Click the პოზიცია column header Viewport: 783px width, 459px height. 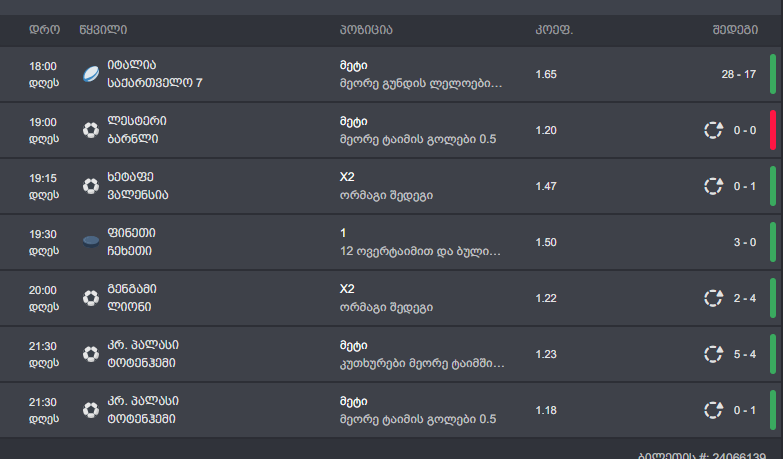point(366,30)
